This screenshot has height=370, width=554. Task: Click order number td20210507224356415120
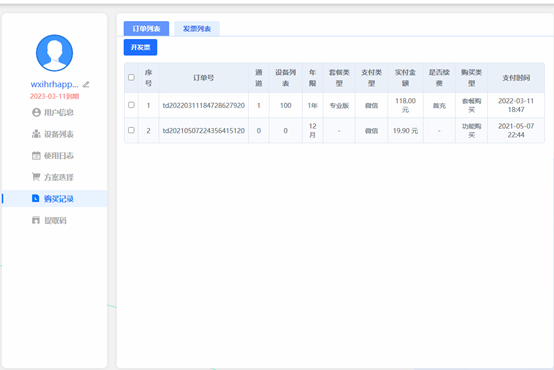click(x=204, y=130)
